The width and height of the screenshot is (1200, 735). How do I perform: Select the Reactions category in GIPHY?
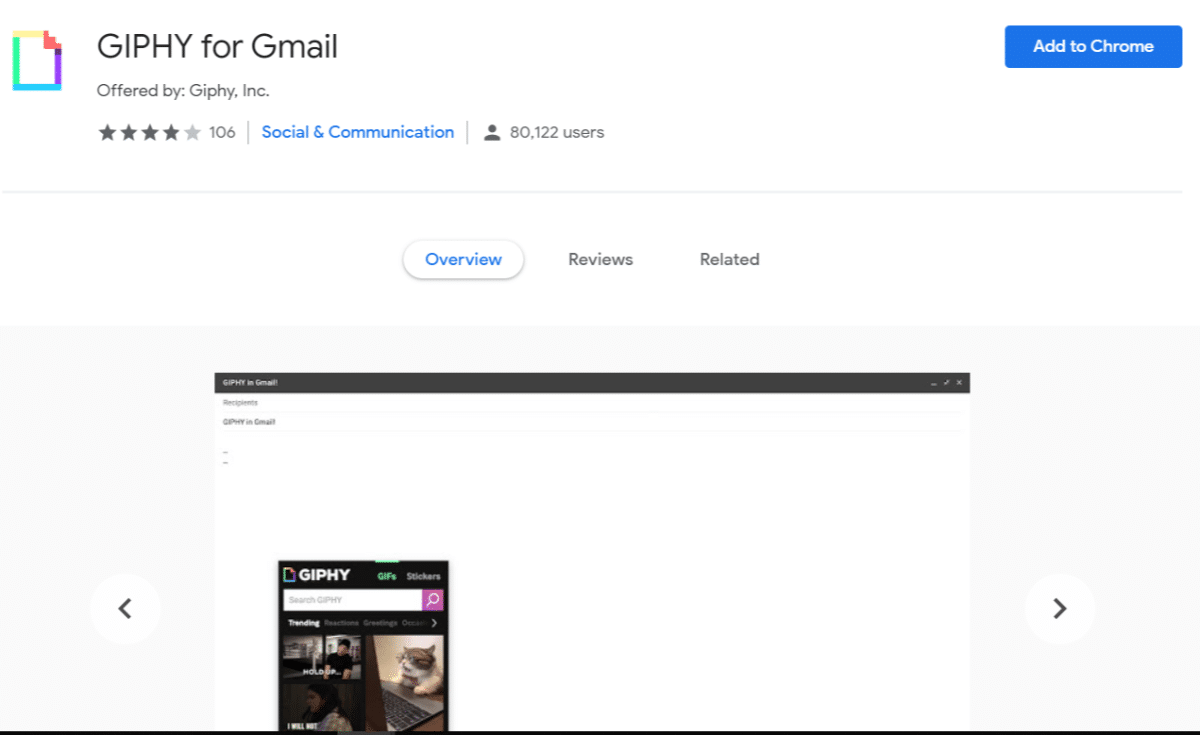pos(341,623)
